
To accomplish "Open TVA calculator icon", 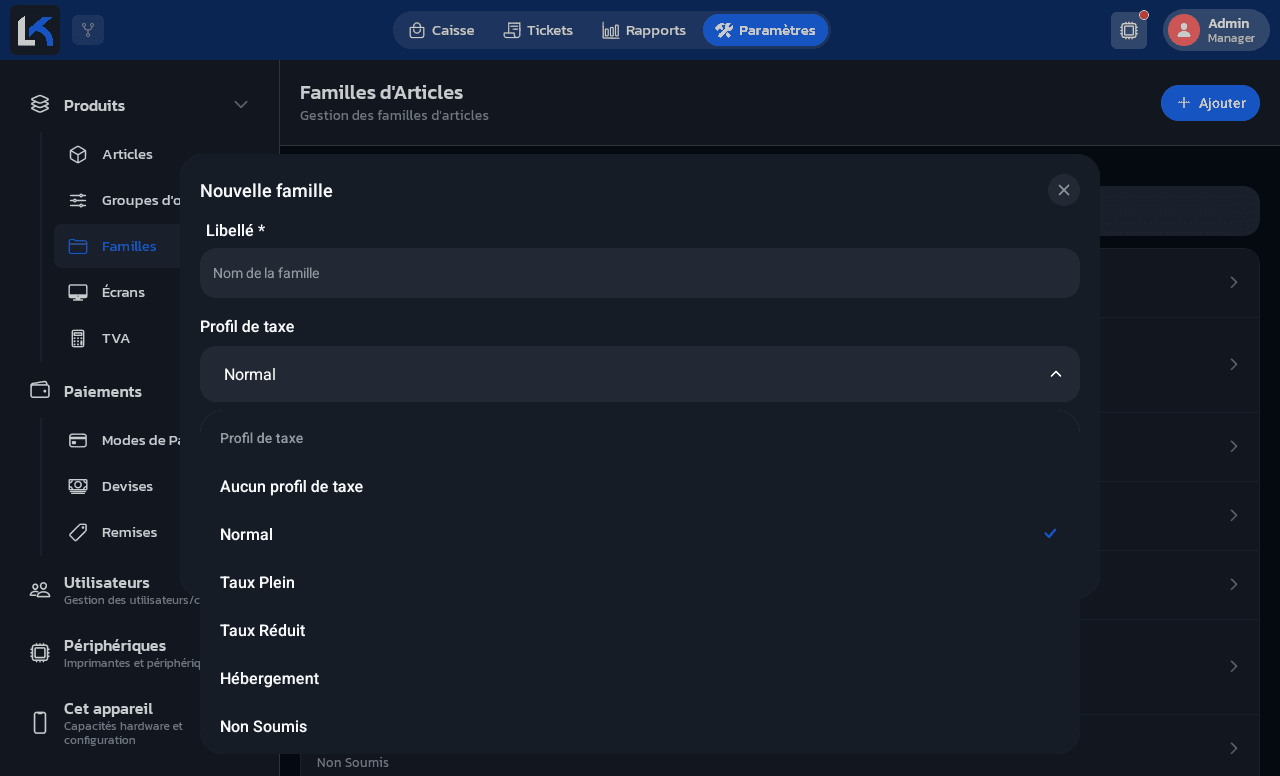I will click(x=78, y=338).
